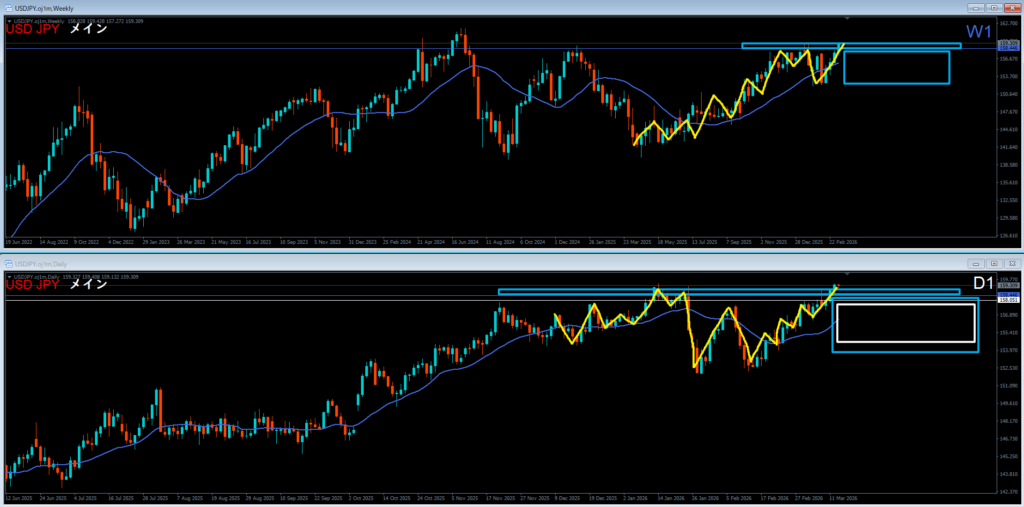Click 1 Dec 2024 on Weekly time axis
Image resolution: width=1024 pixels, height=507 pixels.
[568, 241]
